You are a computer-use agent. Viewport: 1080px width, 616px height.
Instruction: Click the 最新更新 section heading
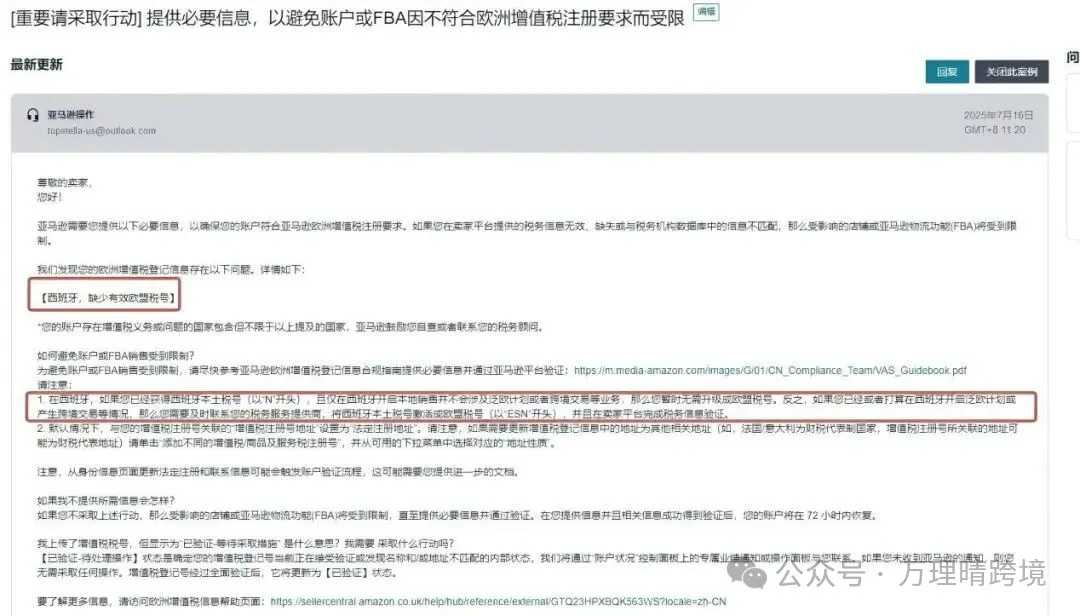tap(37, 65)
